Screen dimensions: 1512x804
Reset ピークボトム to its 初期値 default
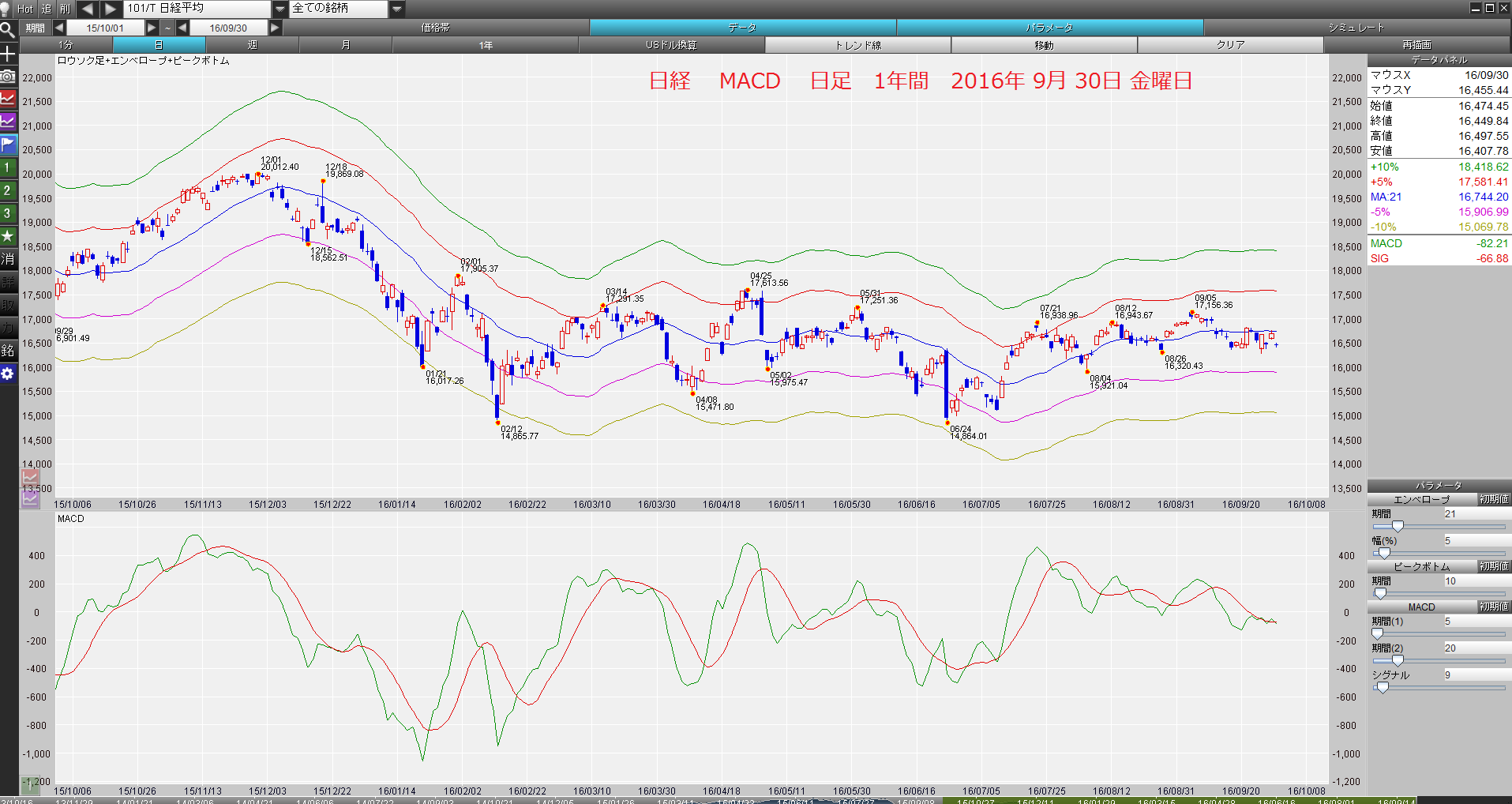tap(1494, 567)
